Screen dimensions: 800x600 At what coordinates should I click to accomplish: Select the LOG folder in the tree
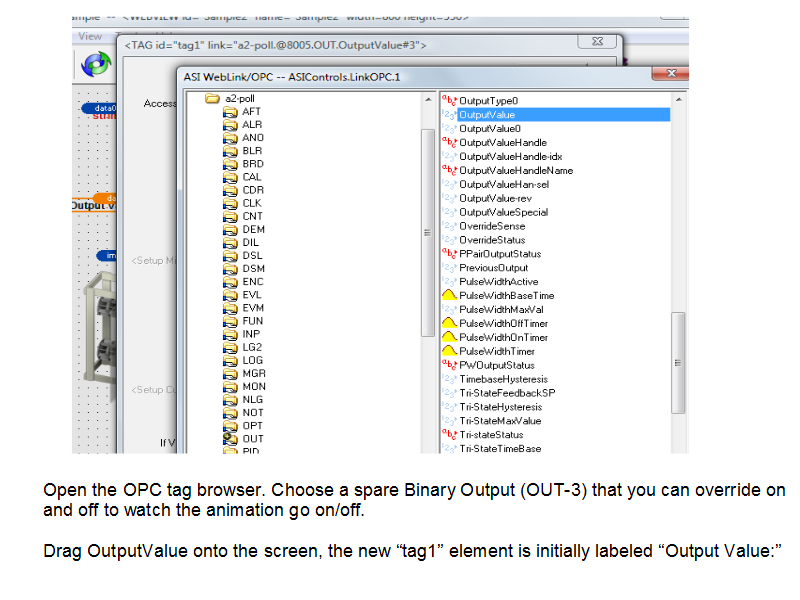tap(252, 360)
